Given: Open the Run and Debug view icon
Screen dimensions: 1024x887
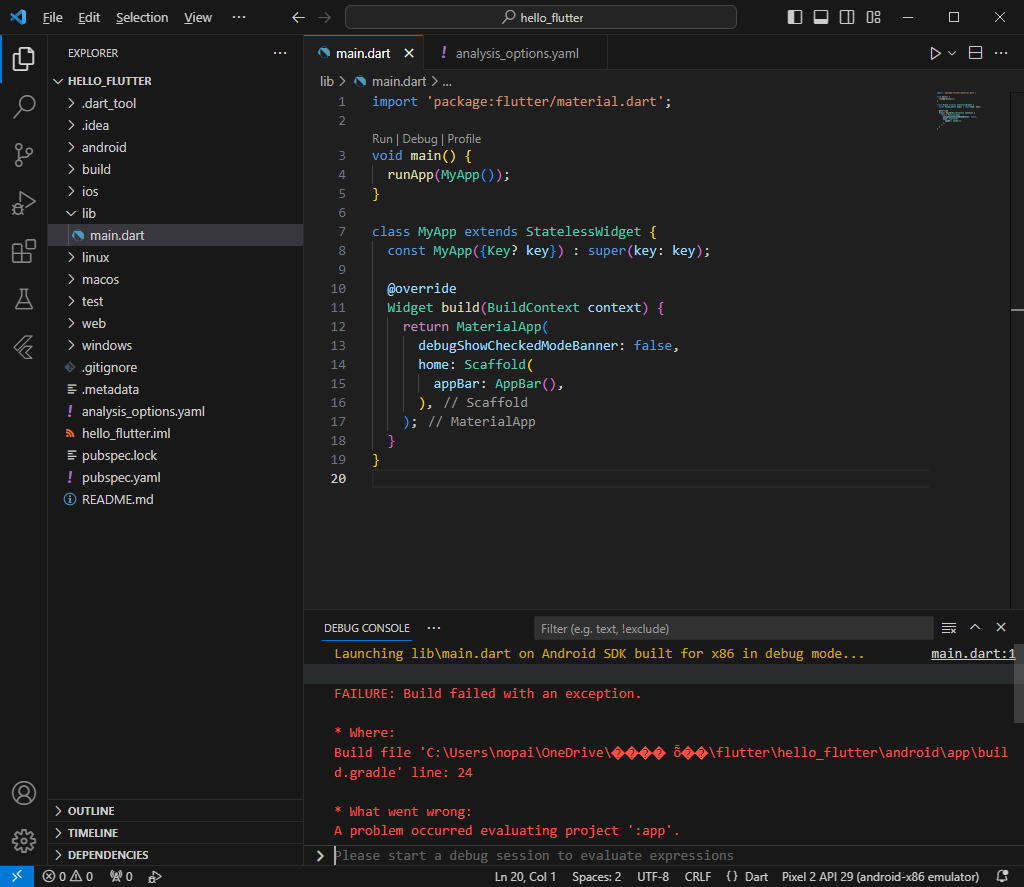Looking at the screenshot, I should tap(24, 203).
